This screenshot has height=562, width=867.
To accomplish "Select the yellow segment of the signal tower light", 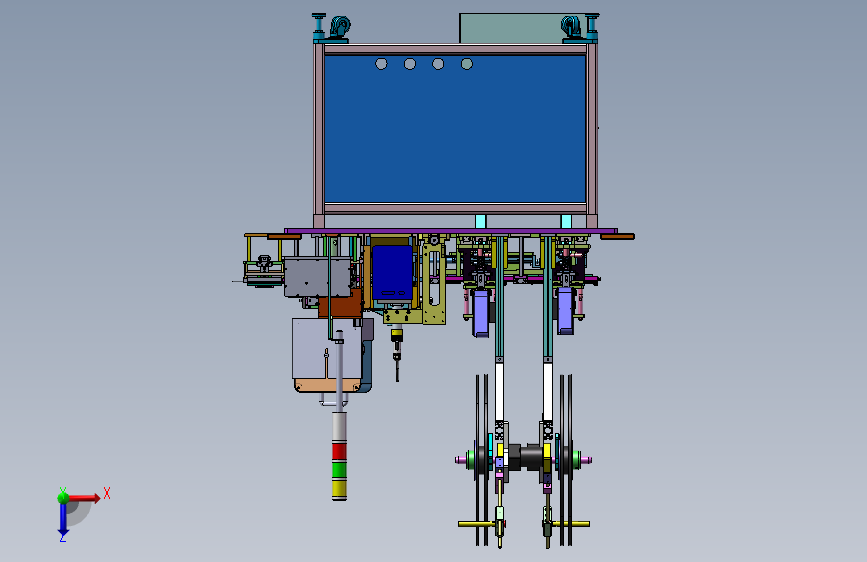I will click(x=339, y=488).
